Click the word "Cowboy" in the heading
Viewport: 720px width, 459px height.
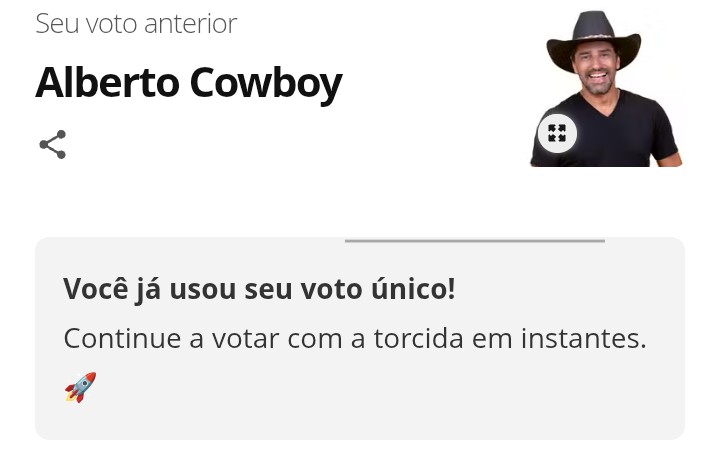pyautogui.click(x=265, y=84)
